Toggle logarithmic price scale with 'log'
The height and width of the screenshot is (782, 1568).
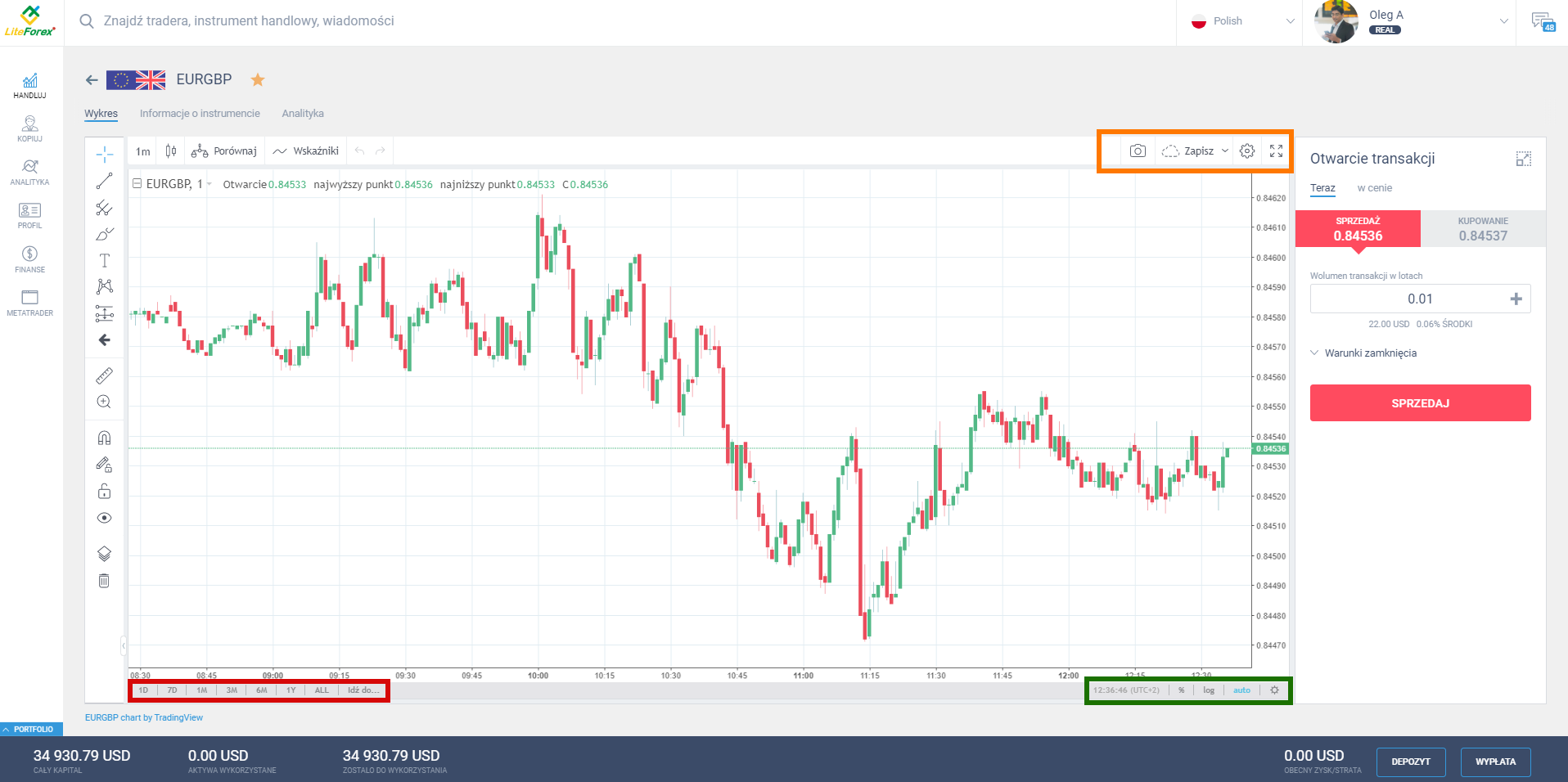click(1209, 690)
